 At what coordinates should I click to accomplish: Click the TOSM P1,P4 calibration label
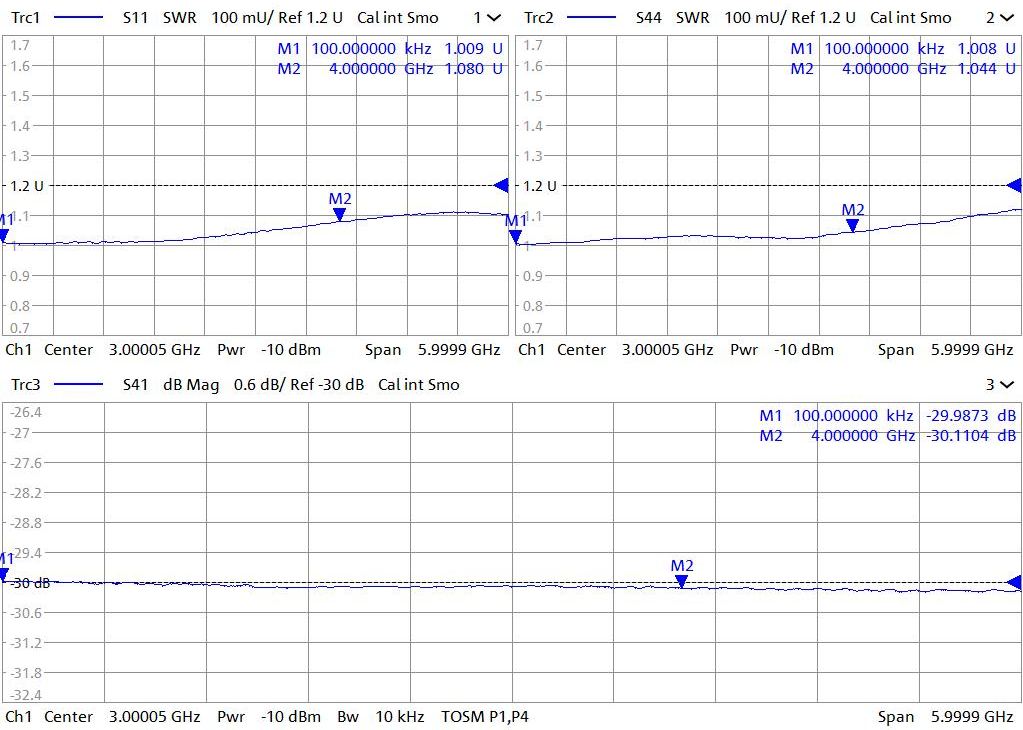coord(483,717)
